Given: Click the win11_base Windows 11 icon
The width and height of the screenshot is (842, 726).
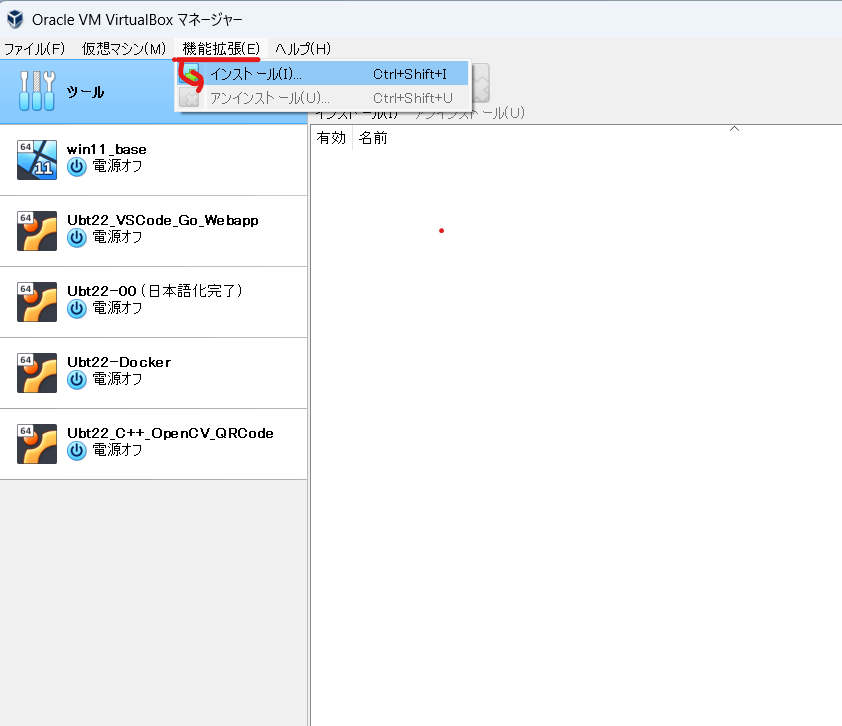Looking at the screenshot, I should [37, 159].
